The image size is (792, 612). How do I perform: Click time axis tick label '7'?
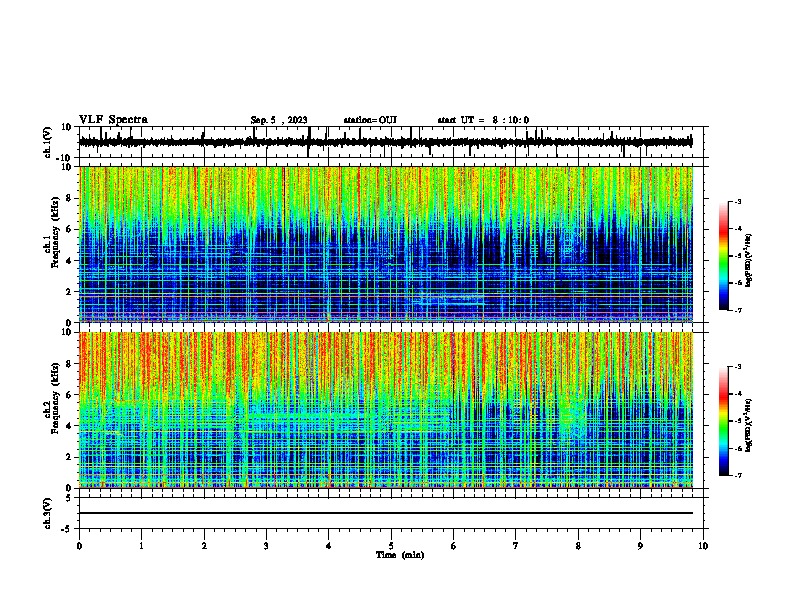[x=516, y=546]
